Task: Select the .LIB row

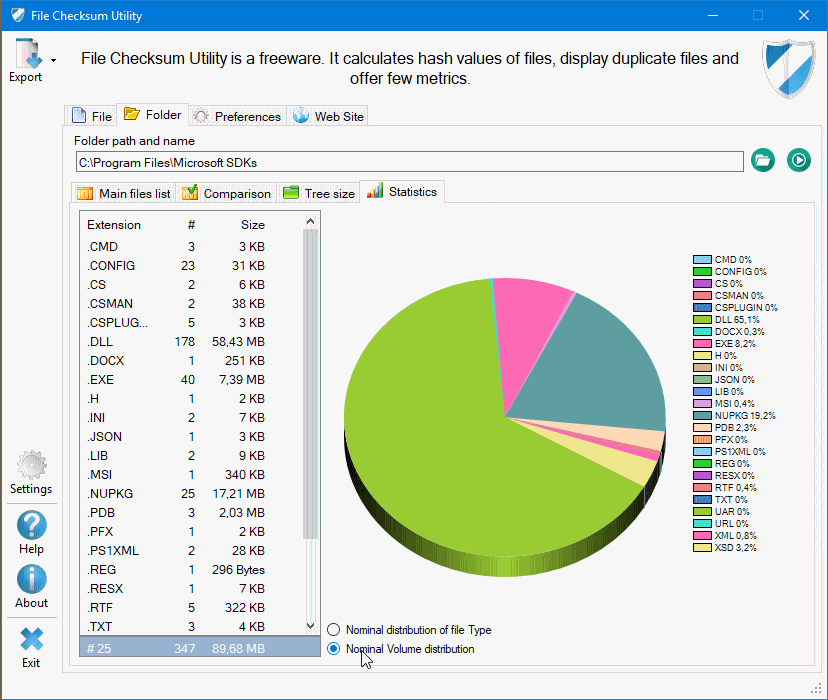Action: tap(192, 456)
